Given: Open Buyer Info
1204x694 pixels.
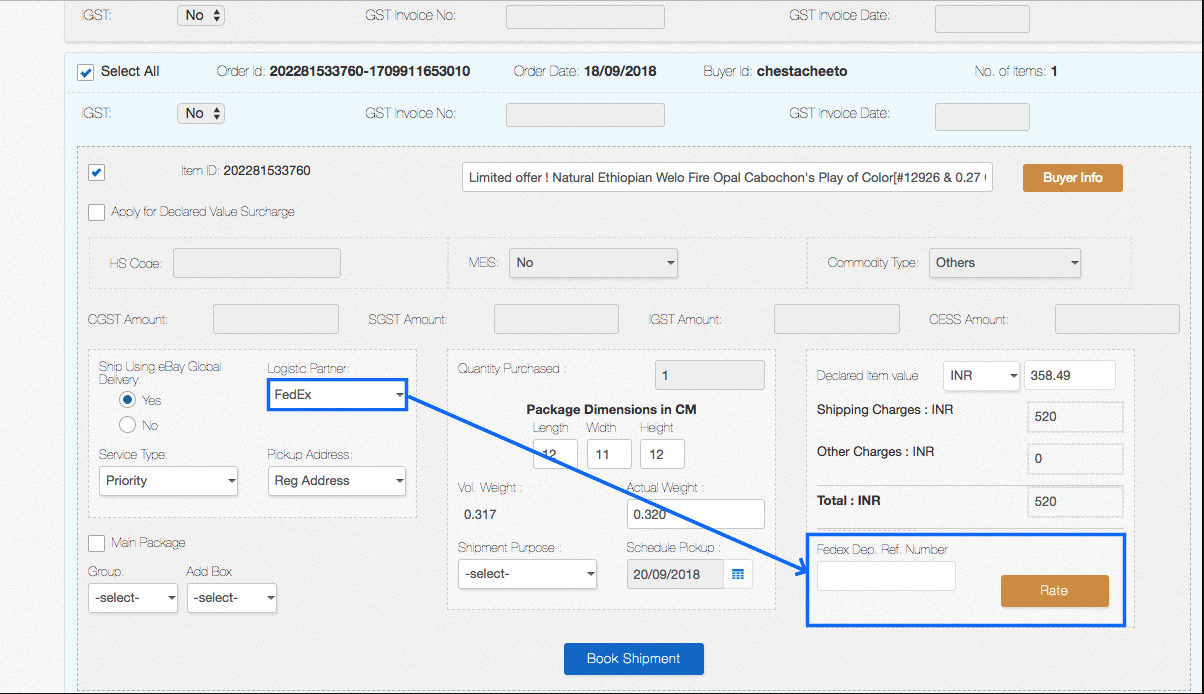Looking at the screenshot, I should click(x=1072, y=178).
